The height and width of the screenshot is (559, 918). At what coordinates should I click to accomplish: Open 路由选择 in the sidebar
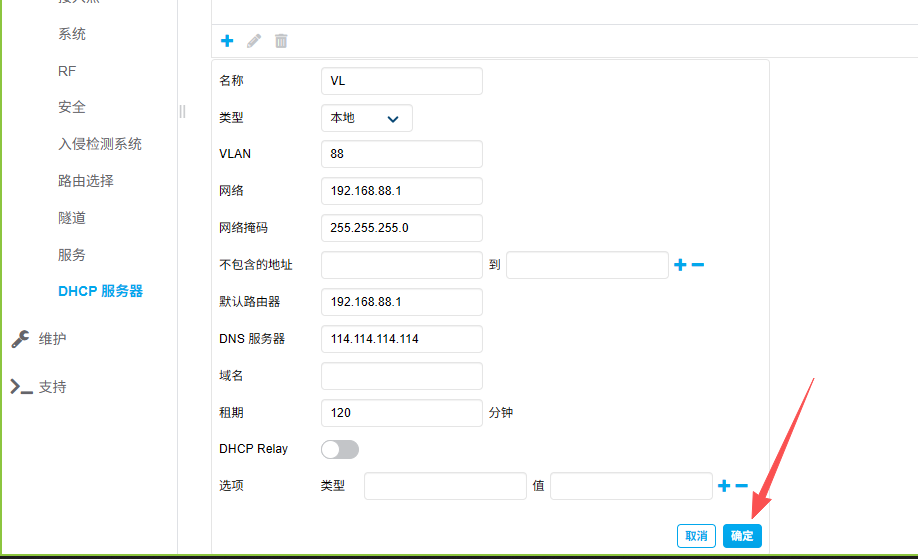pos(86,181)
